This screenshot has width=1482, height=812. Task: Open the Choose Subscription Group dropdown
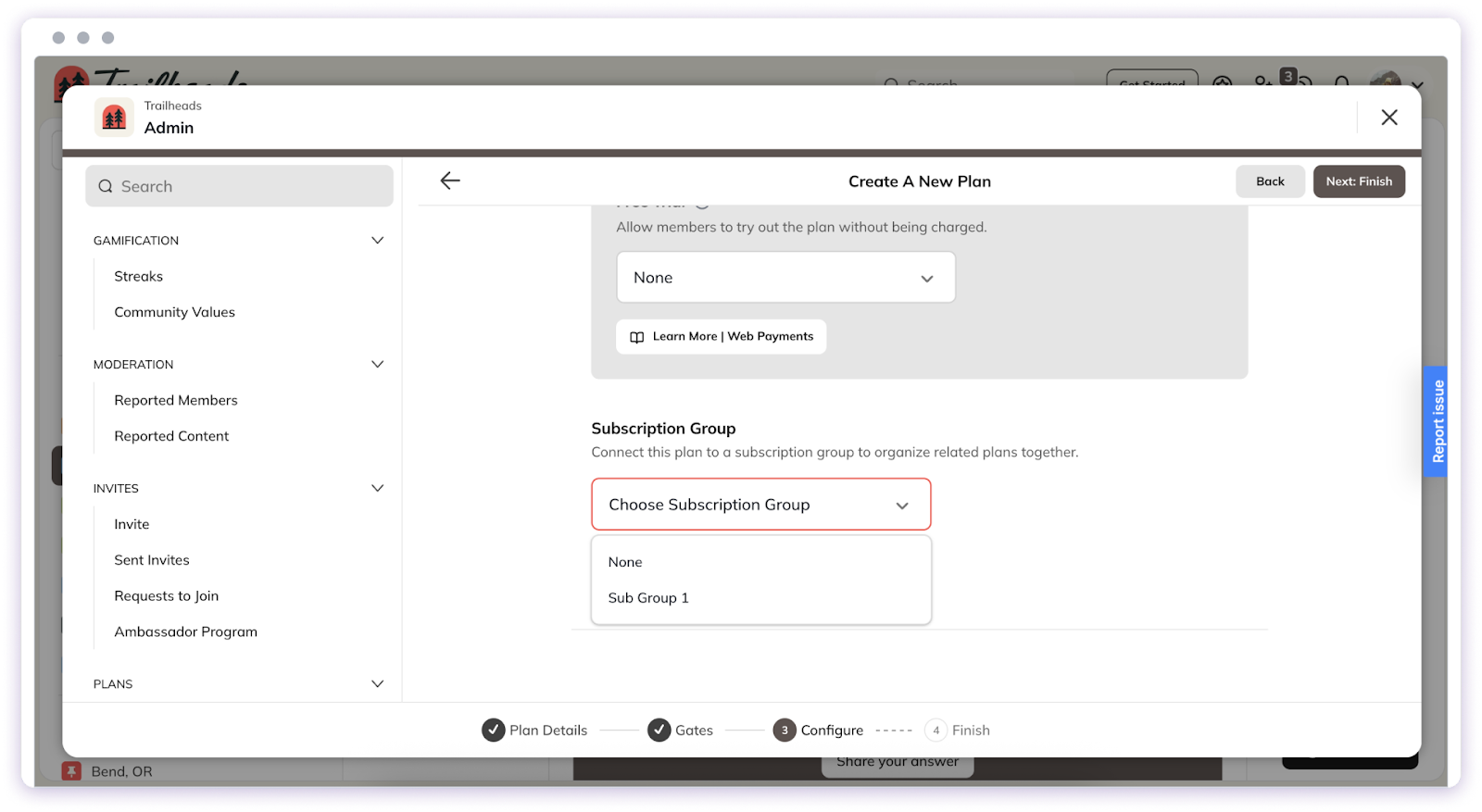pos(760,505)
